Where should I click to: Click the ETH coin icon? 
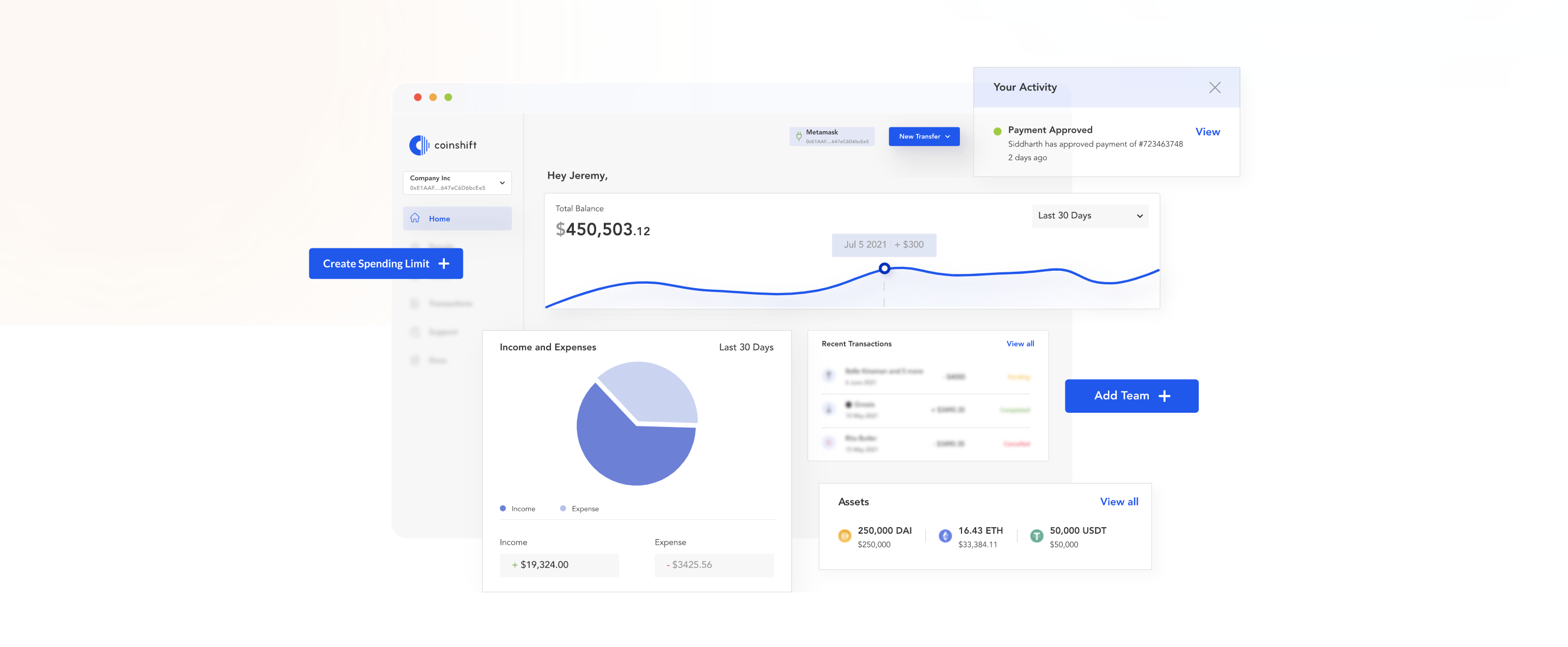coord(945,536)
